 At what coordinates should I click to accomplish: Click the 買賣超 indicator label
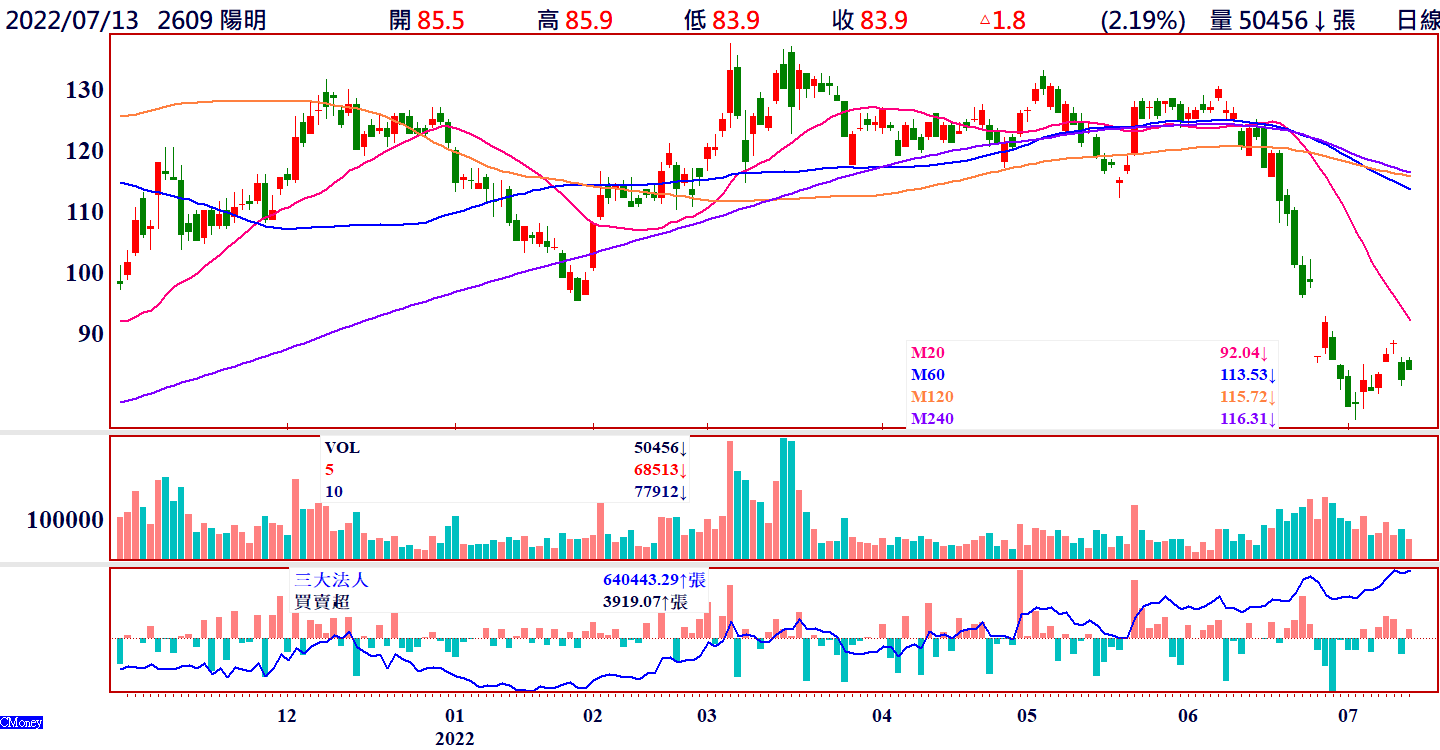323,602
